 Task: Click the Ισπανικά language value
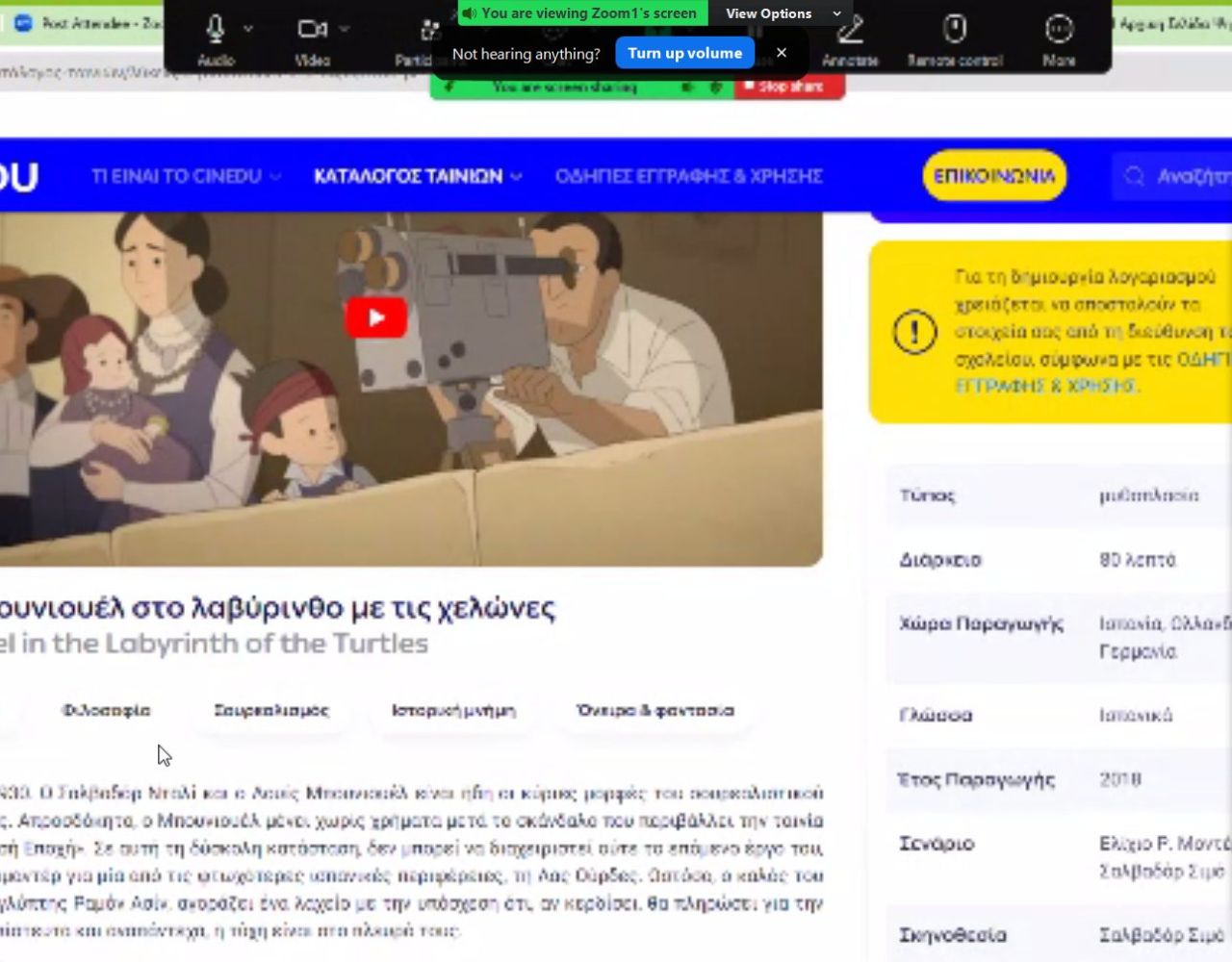(1136, 715)
